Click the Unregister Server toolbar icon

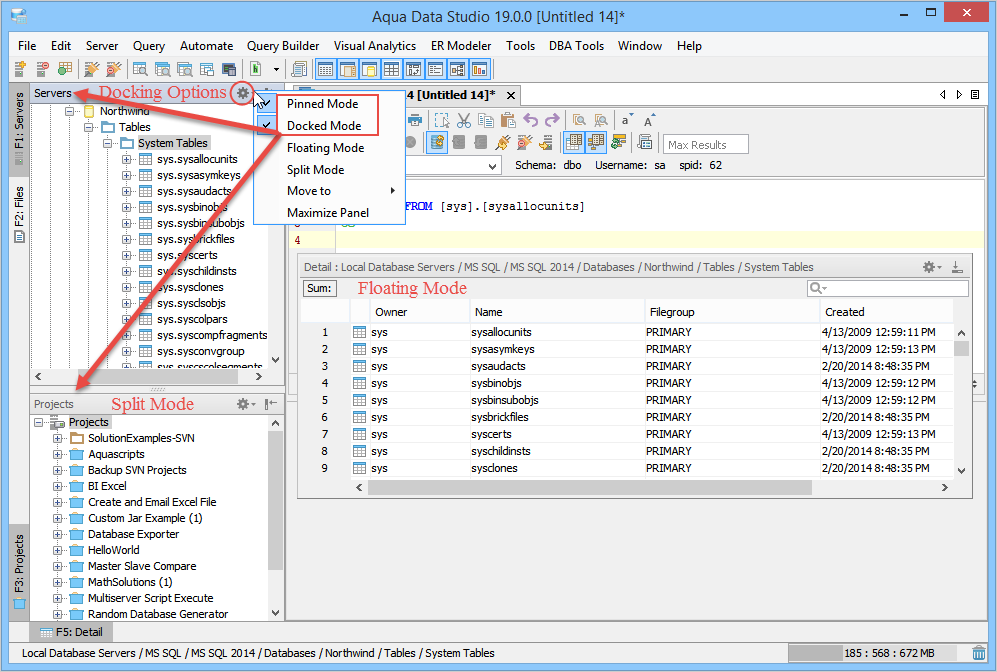point(43,69)
